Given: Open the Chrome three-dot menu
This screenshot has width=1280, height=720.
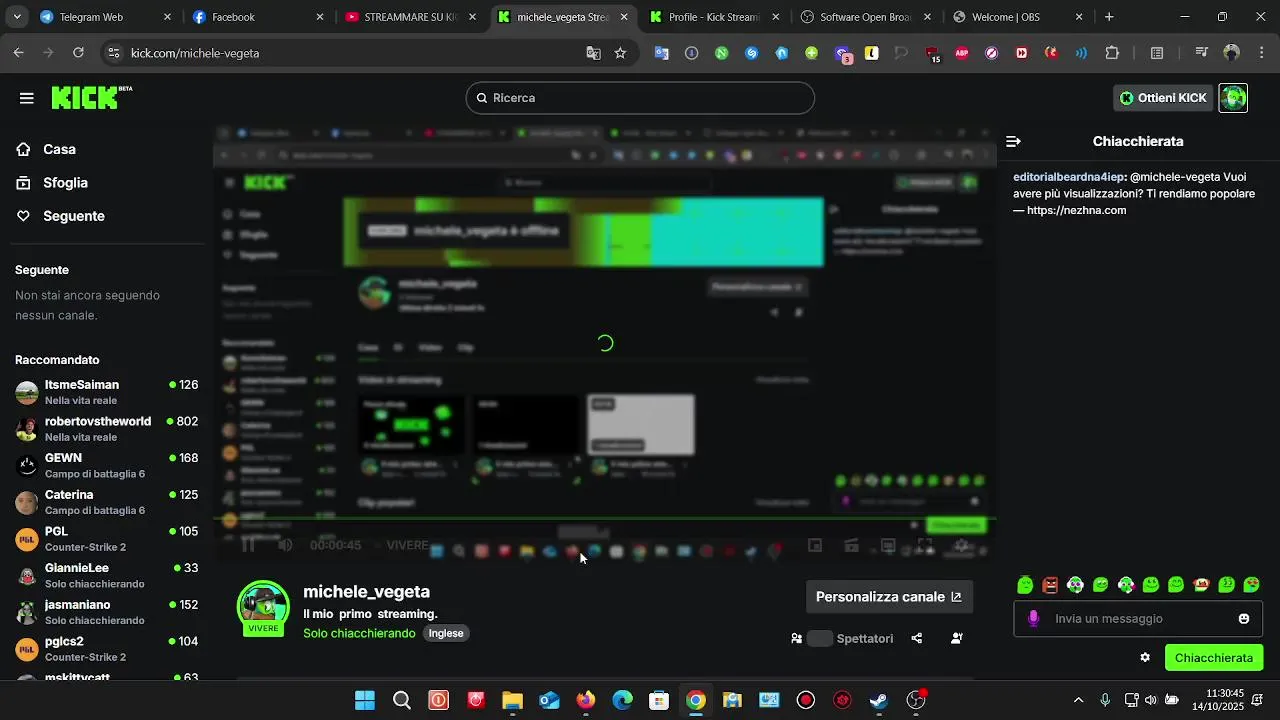Looking at the screenshot, I should [1262, 53].
